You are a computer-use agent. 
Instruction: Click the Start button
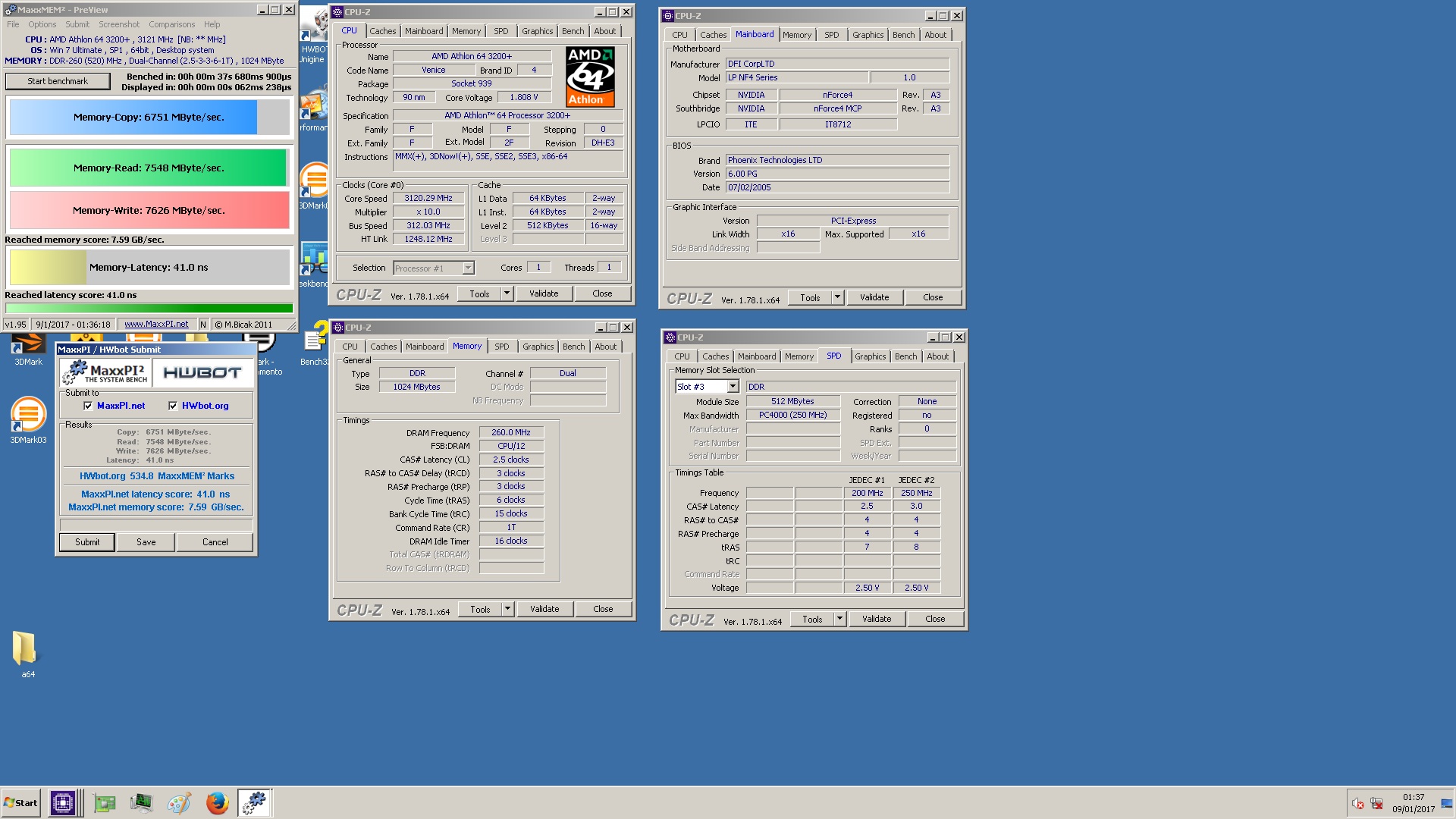[x=20, y=802]
